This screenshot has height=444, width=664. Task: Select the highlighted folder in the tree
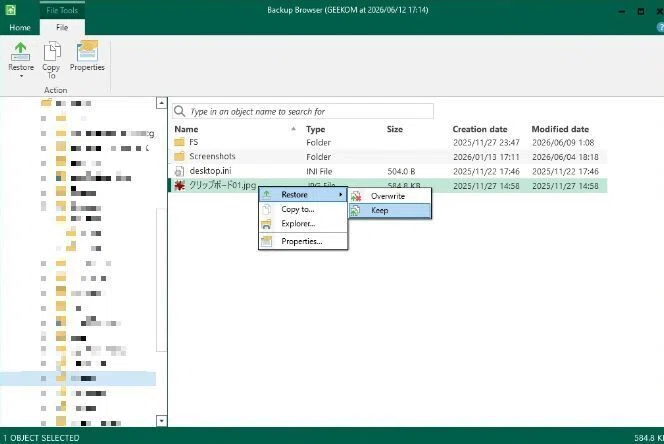78,378
